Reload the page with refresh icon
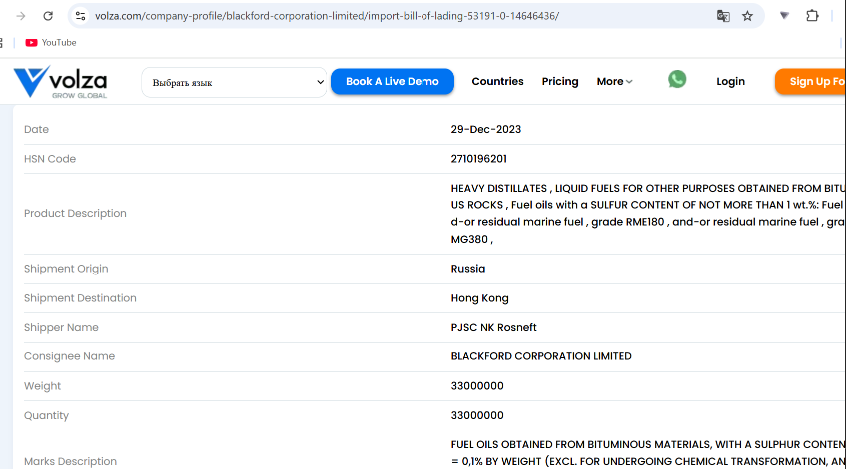 pos(48,16)
